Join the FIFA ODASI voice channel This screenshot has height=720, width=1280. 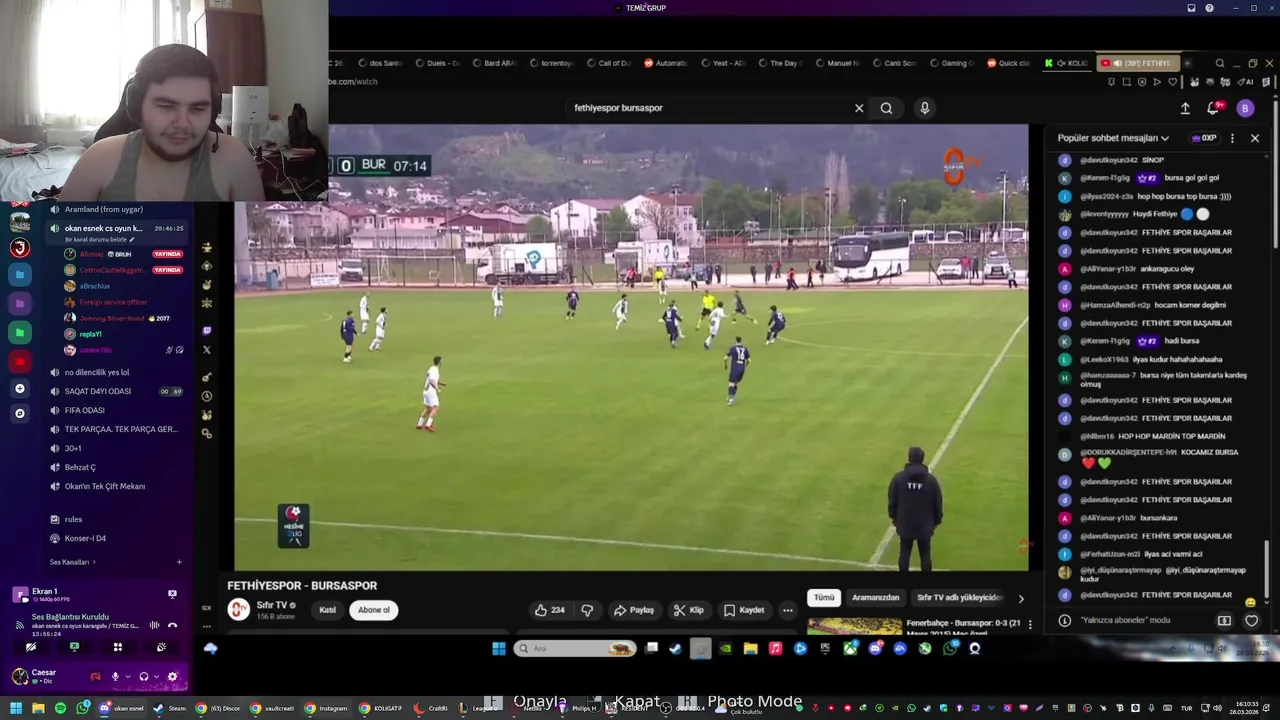click(x=115, y=410)
